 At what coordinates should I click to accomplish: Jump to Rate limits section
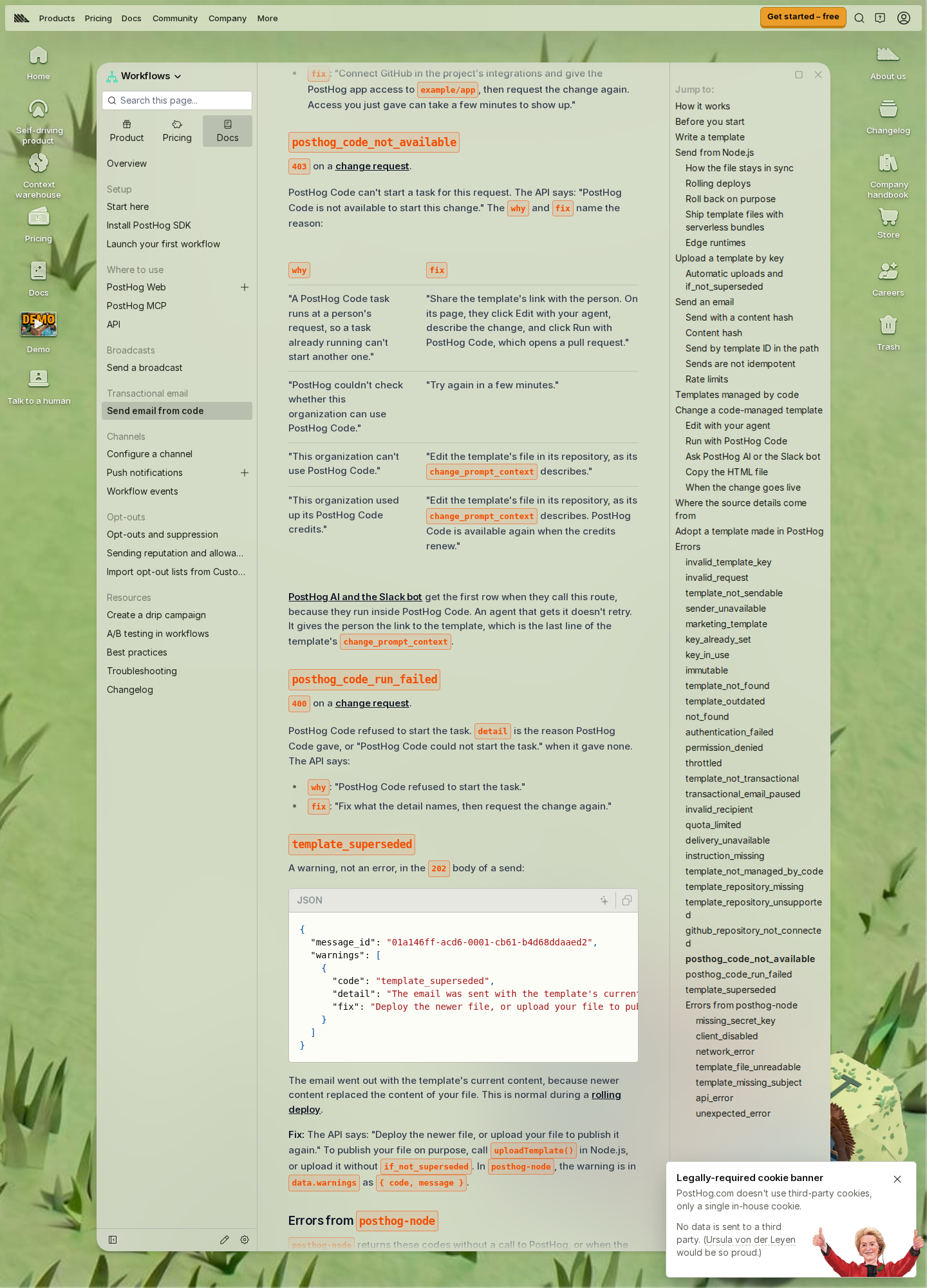[x=707, y=379]
